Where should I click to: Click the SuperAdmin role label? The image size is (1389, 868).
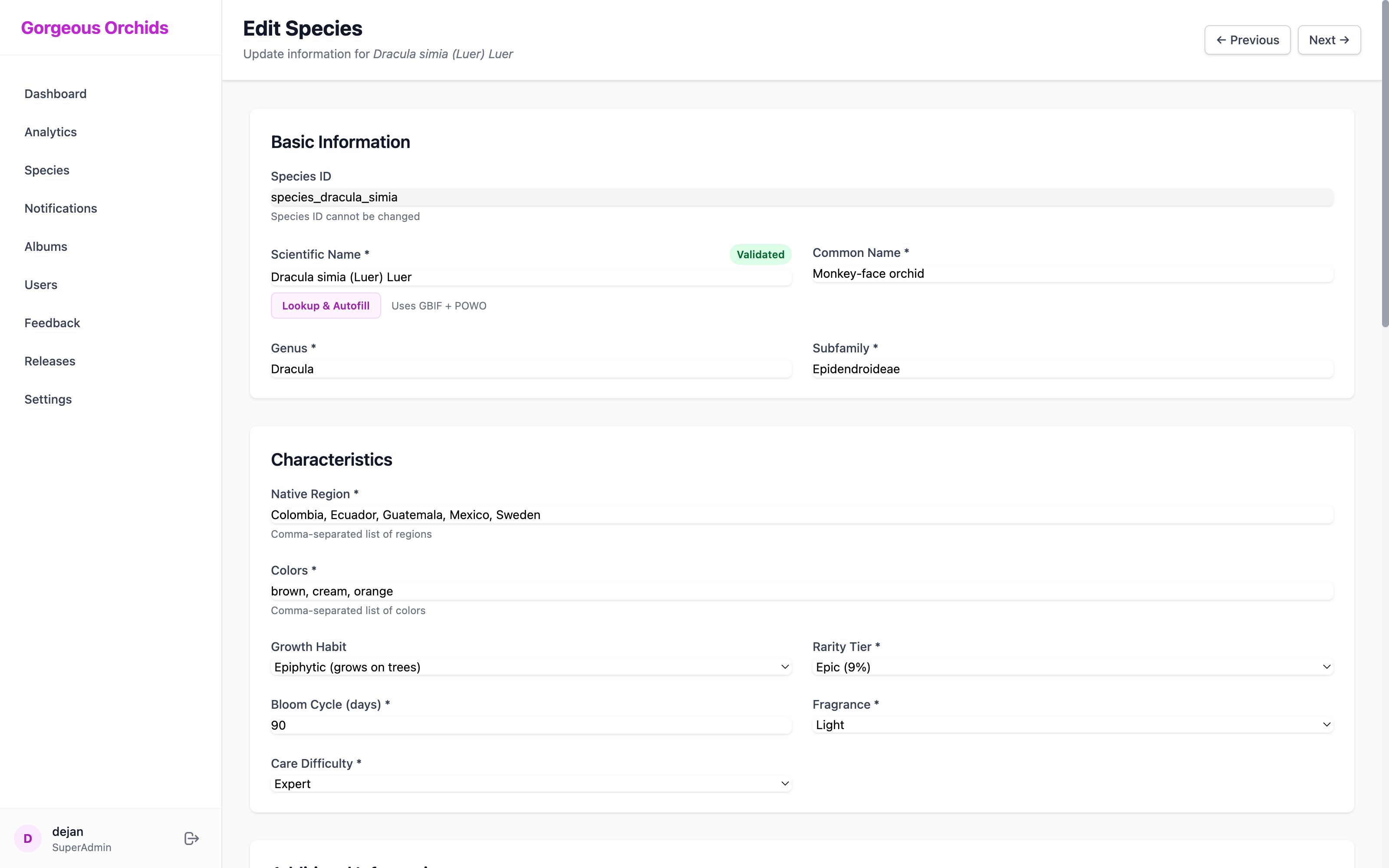[x=82, y=847]
